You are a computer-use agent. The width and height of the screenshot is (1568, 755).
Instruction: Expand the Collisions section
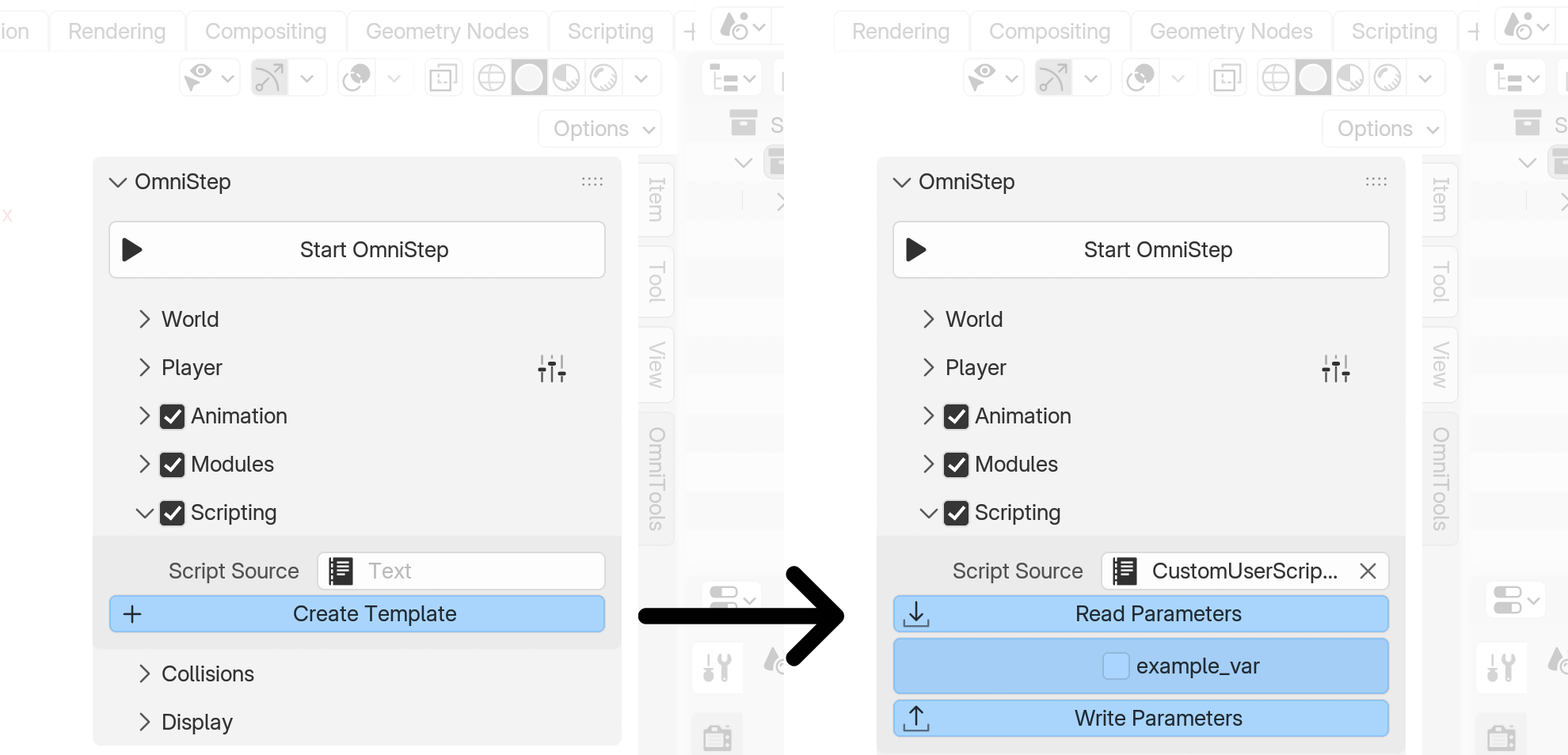tap(144, 674)
